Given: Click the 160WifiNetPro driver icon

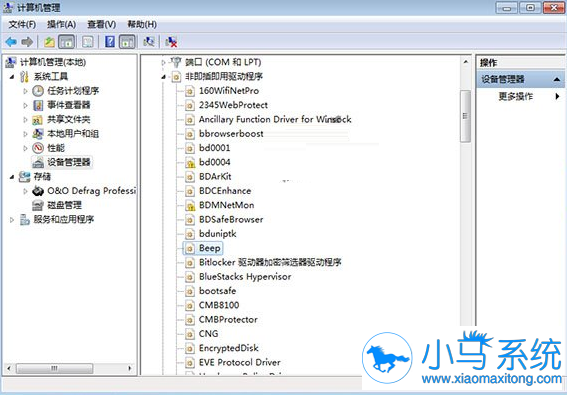Looking at the screenshot, I should [190, 91].
